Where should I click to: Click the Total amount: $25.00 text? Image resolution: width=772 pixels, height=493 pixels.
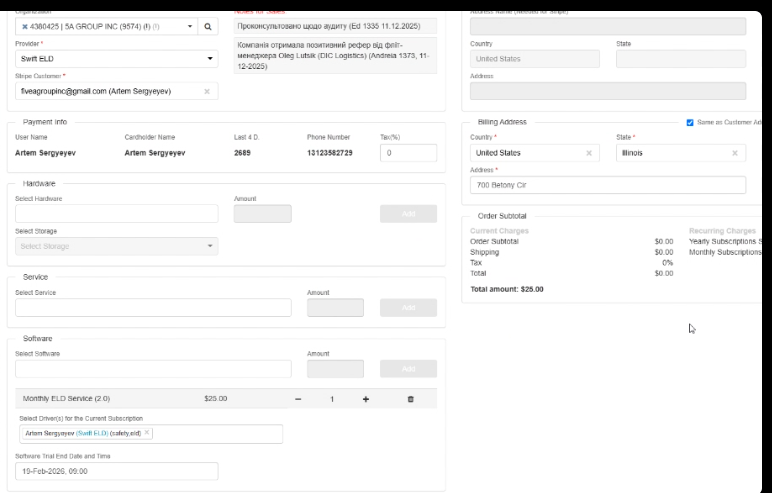pos(507,290)
